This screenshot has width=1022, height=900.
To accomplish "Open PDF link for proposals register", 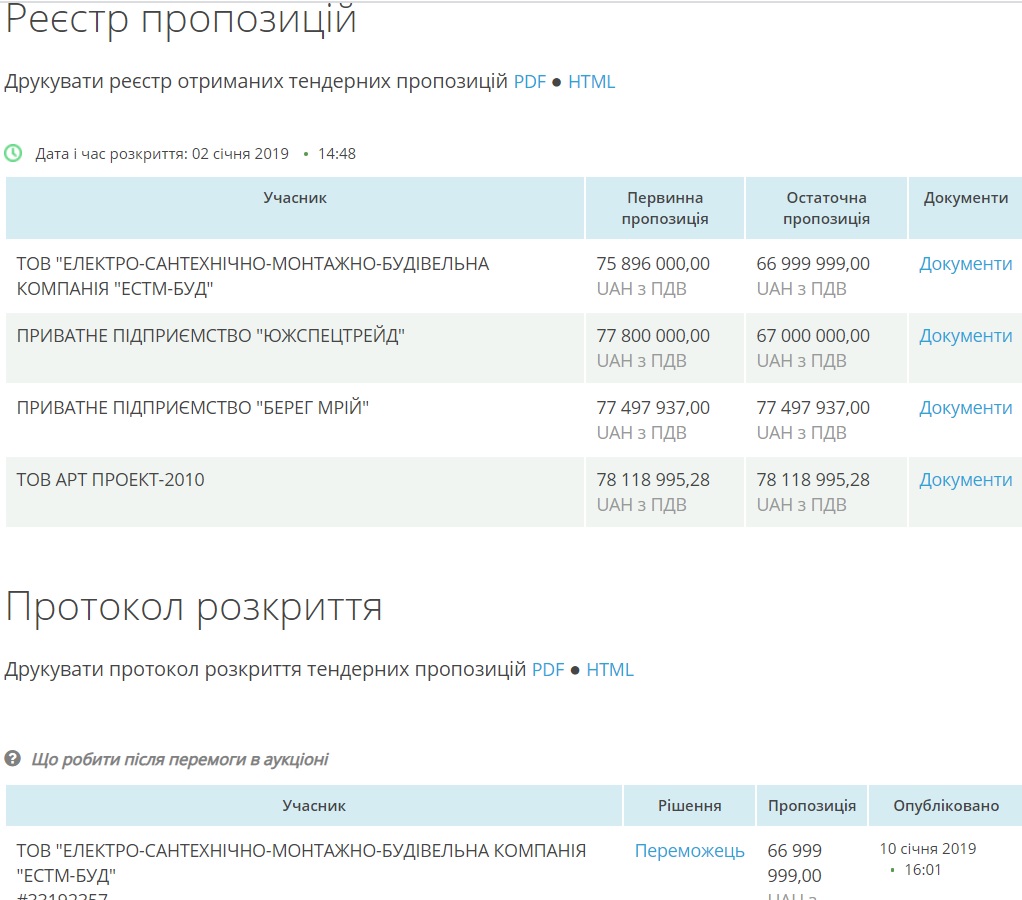I will [x=529, y=82].
